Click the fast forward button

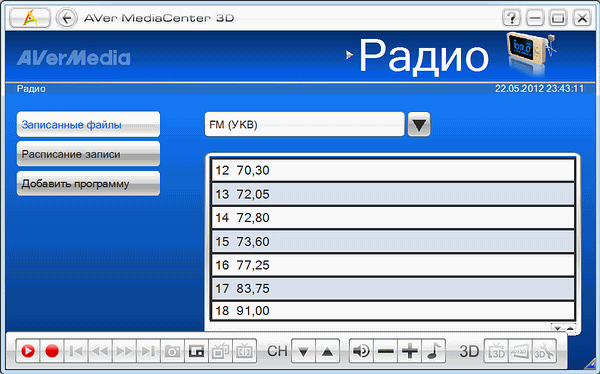click(x=124, y=351)
